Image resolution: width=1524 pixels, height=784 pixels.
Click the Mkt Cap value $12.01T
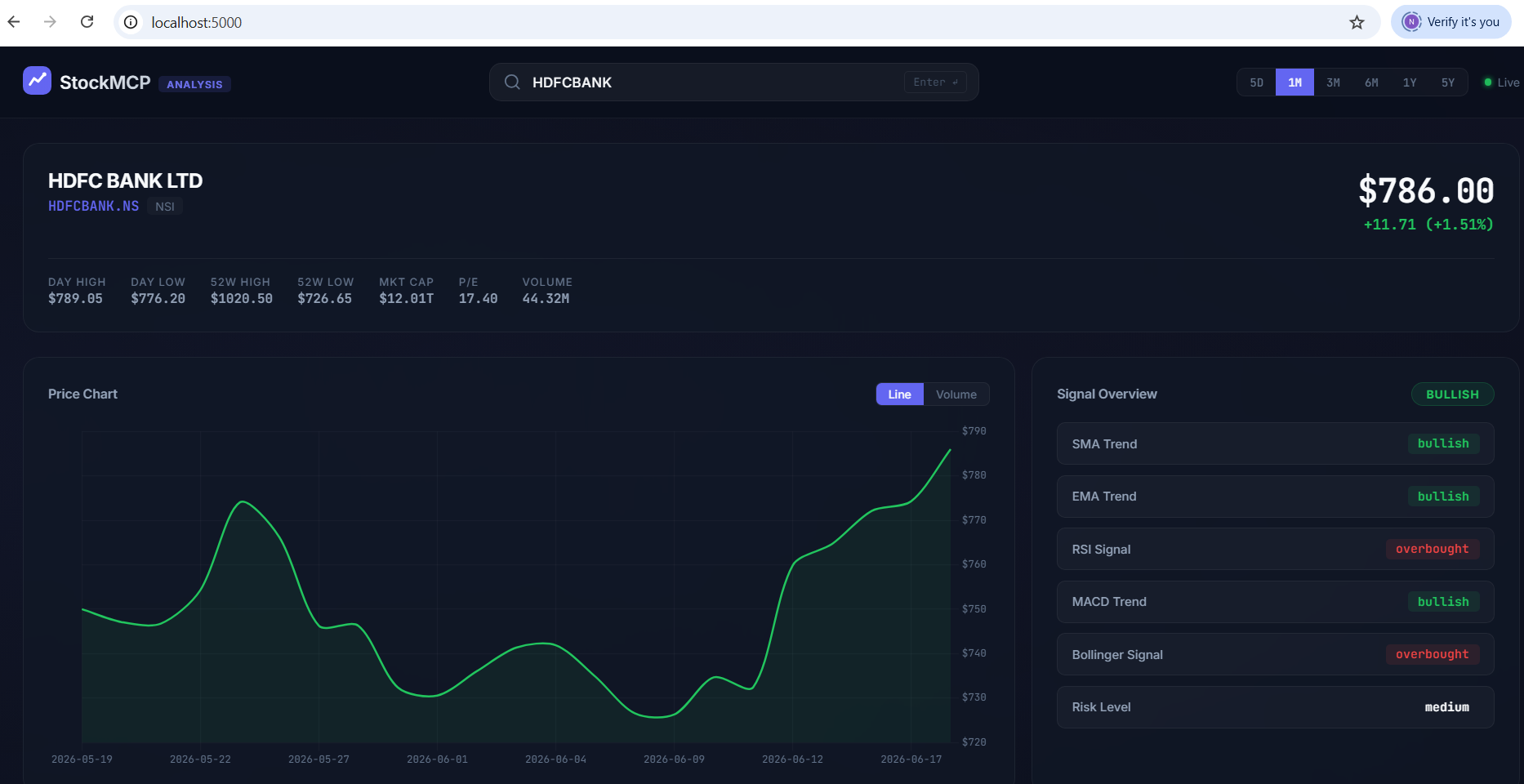click(406, 299)
